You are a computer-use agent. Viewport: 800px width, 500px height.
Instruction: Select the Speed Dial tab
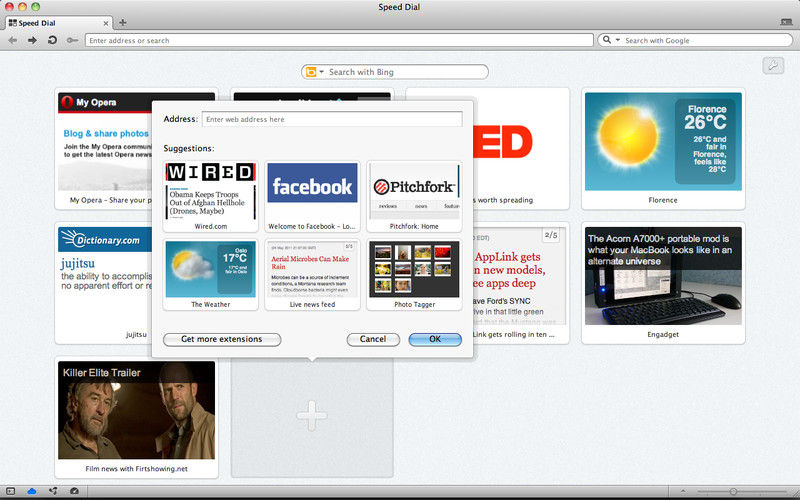pyautogui.click(x=59, y=23)
